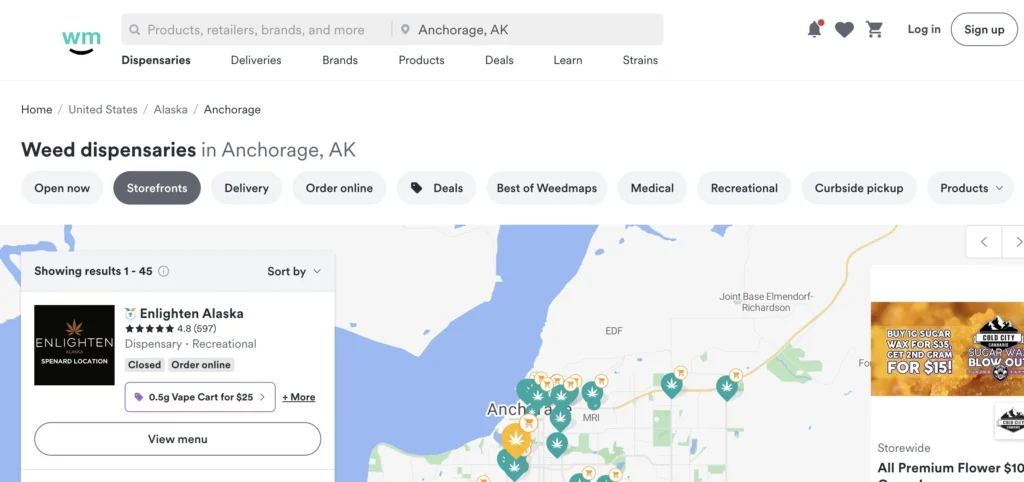
Task: Toggle Storefronts filter
Action: point(157,188)
